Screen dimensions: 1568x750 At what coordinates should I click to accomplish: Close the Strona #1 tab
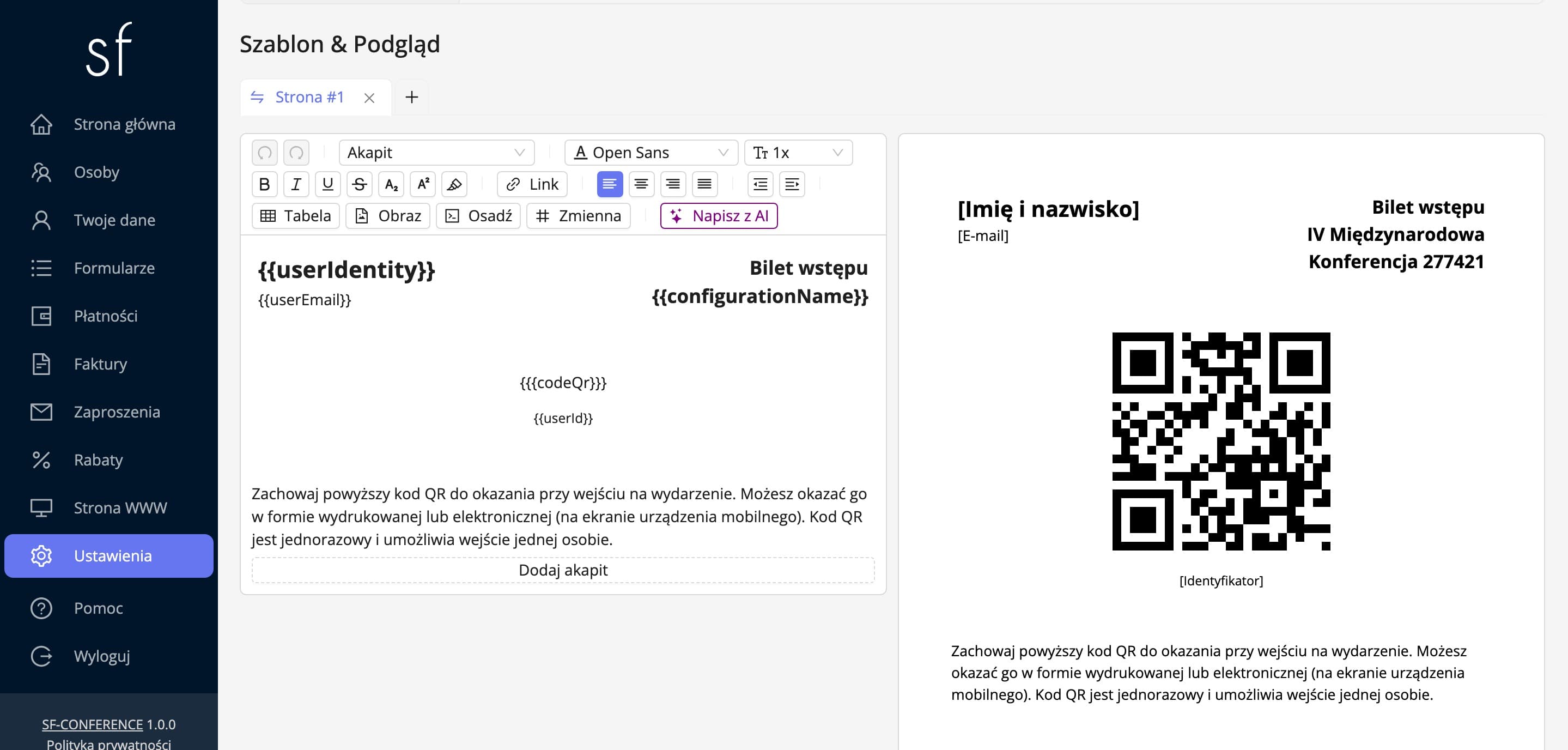coord(369,98)
